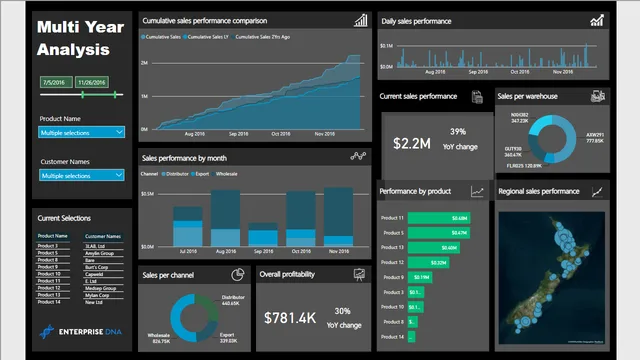The height and width of the screenshot is (360, 640).
Task: Select Capweld in the customer list
Action: click(94, 274)
